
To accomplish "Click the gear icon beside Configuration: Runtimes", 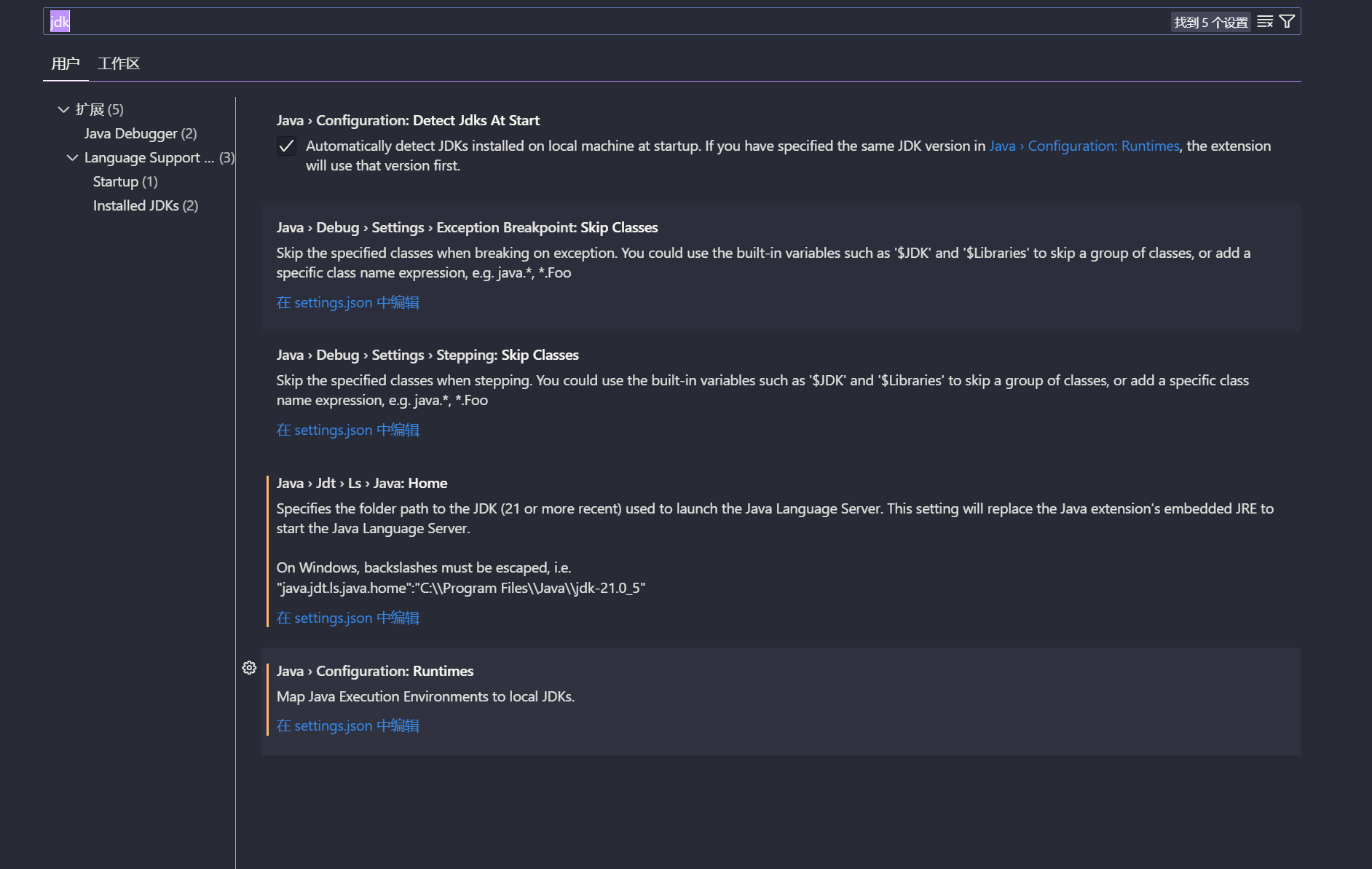I will coord(249,667).
